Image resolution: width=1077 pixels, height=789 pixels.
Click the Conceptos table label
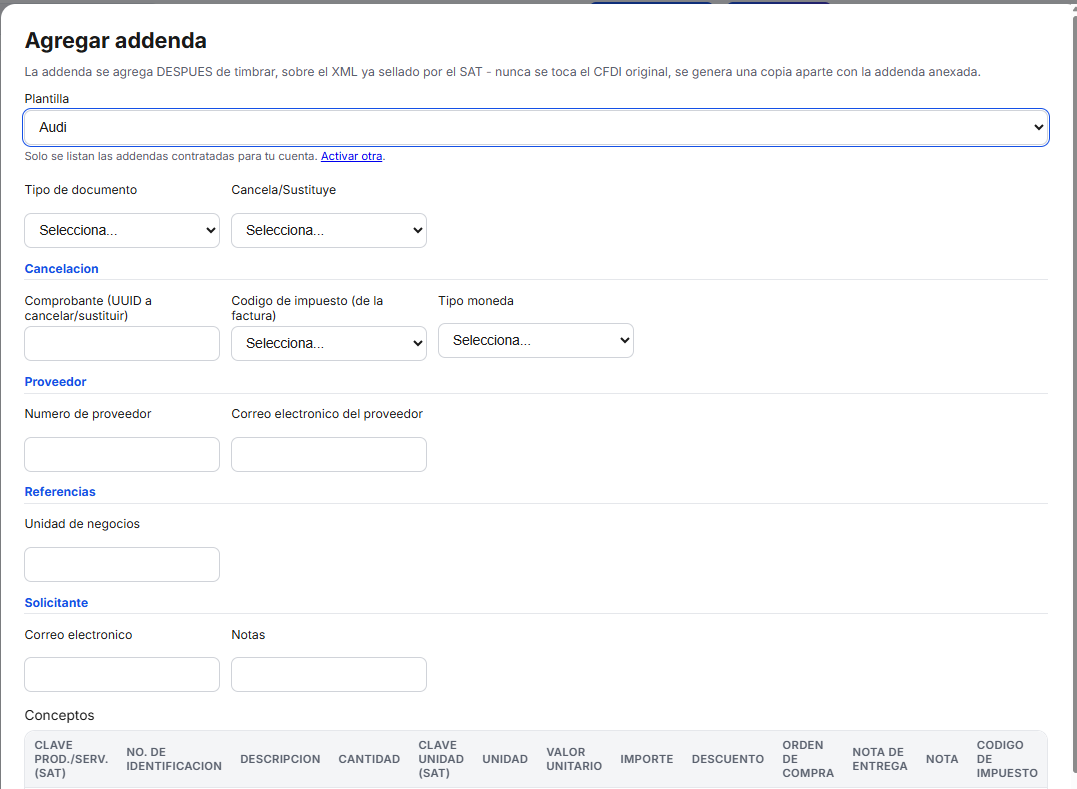(59, 715)
